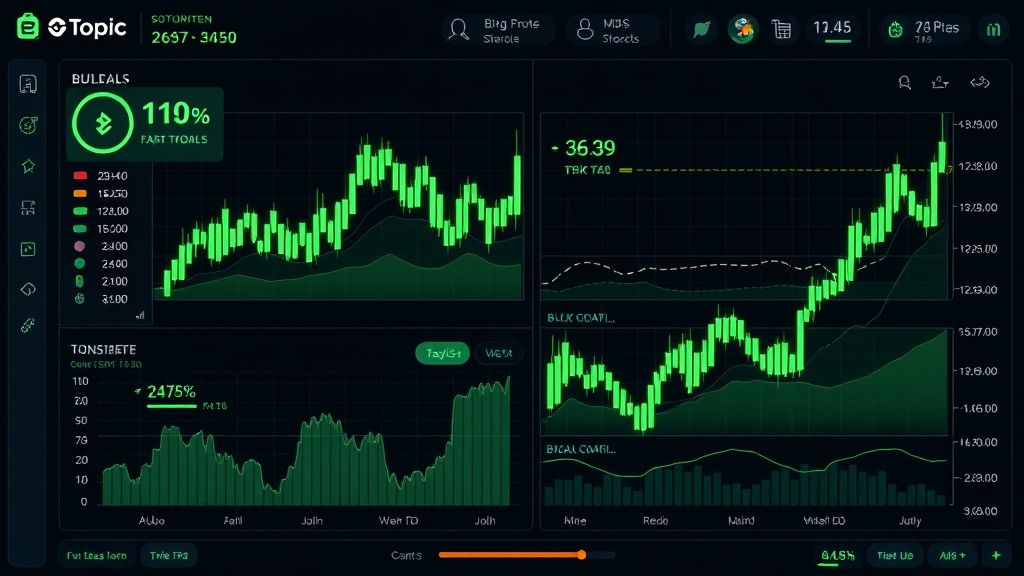This screenshot has width=1024, height=576.
Task: Open the AIß + bottom button
Action: 952,556
